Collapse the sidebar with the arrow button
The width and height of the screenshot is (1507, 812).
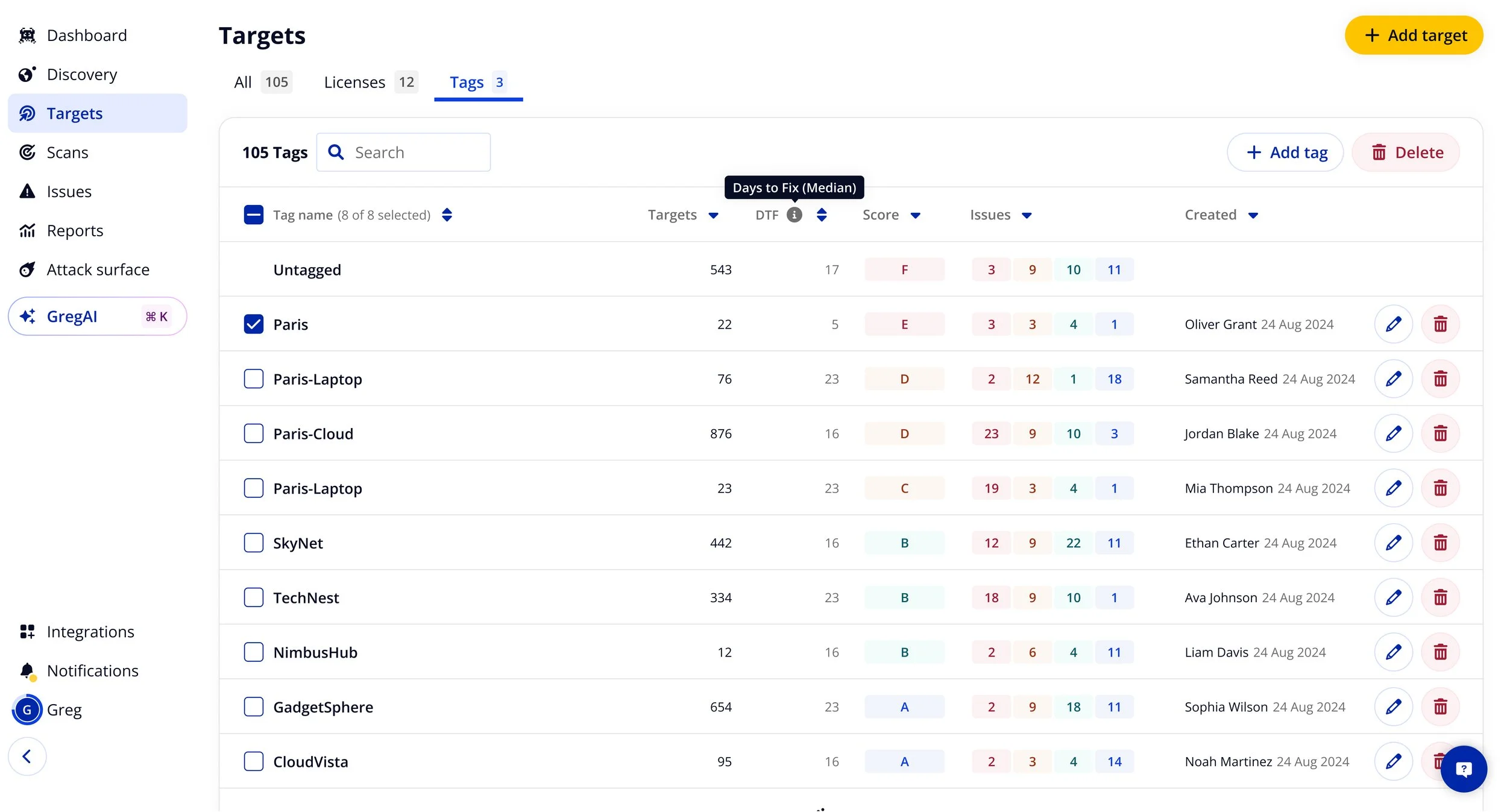(x=27, y=756)
